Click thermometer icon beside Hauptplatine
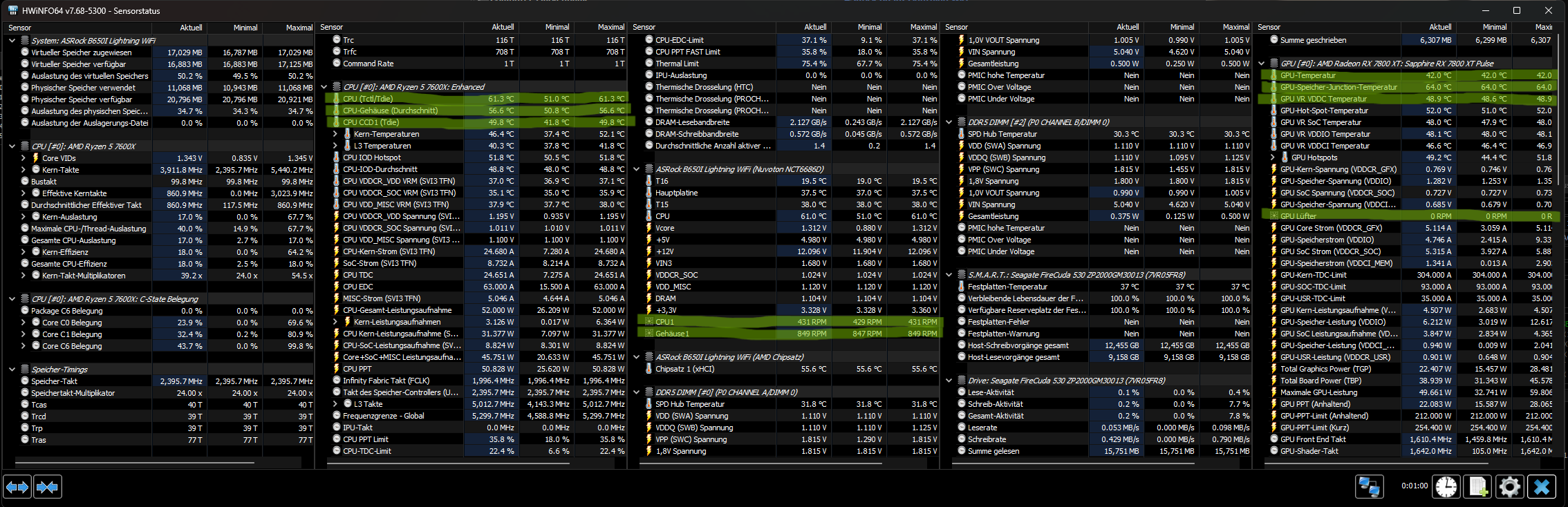This screenshot has width=1568, height=507. coord(648,193)
